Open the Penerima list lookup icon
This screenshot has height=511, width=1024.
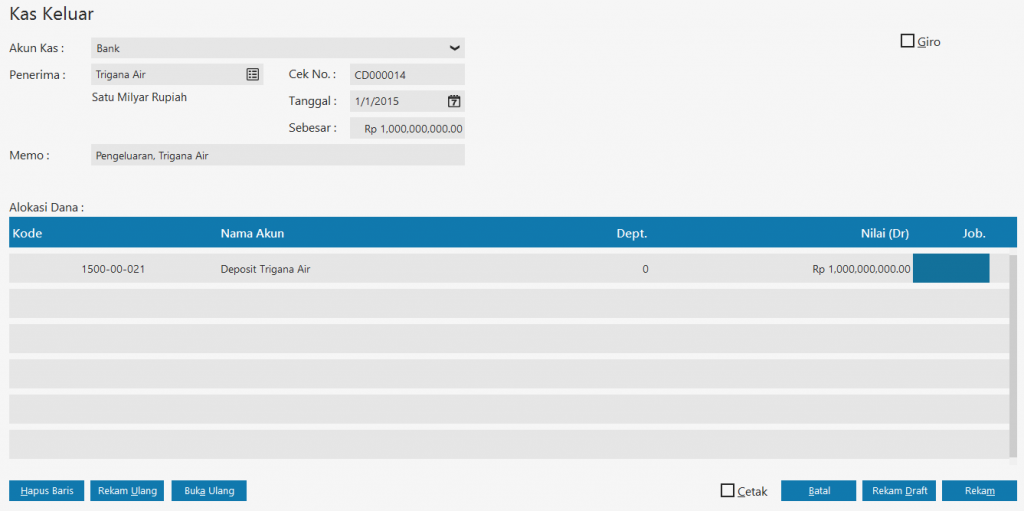[252, 74]
